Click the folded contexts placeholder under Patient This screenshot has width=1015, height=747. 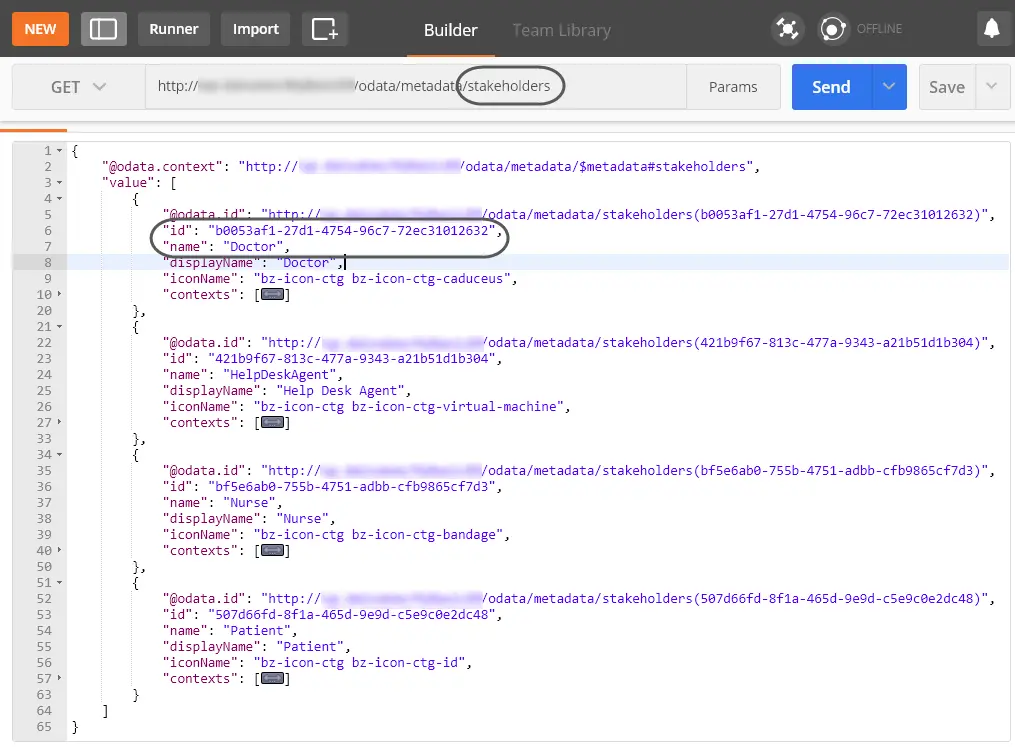tap(273, 679)
